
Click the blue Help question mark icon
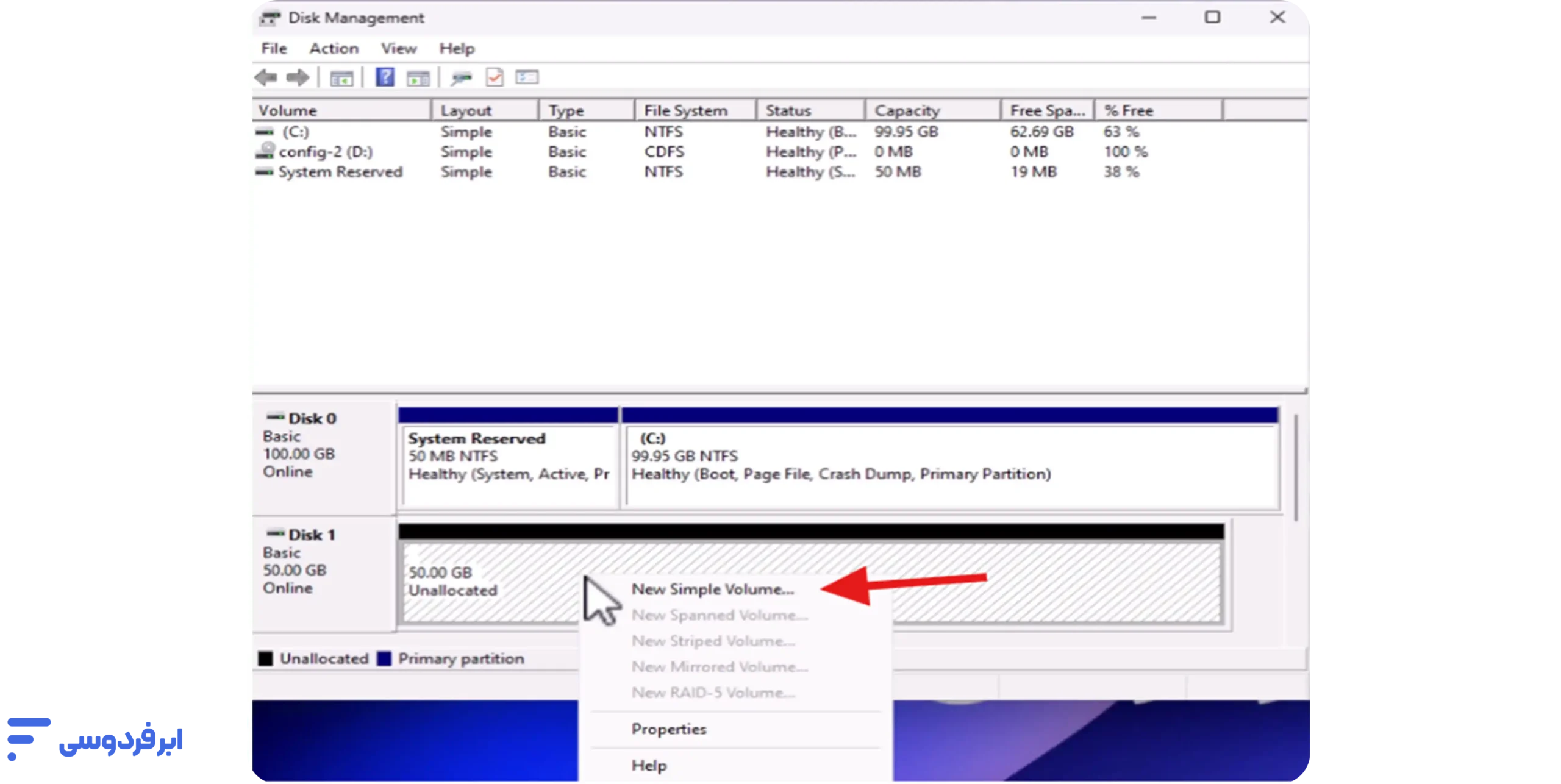(385, 77)
